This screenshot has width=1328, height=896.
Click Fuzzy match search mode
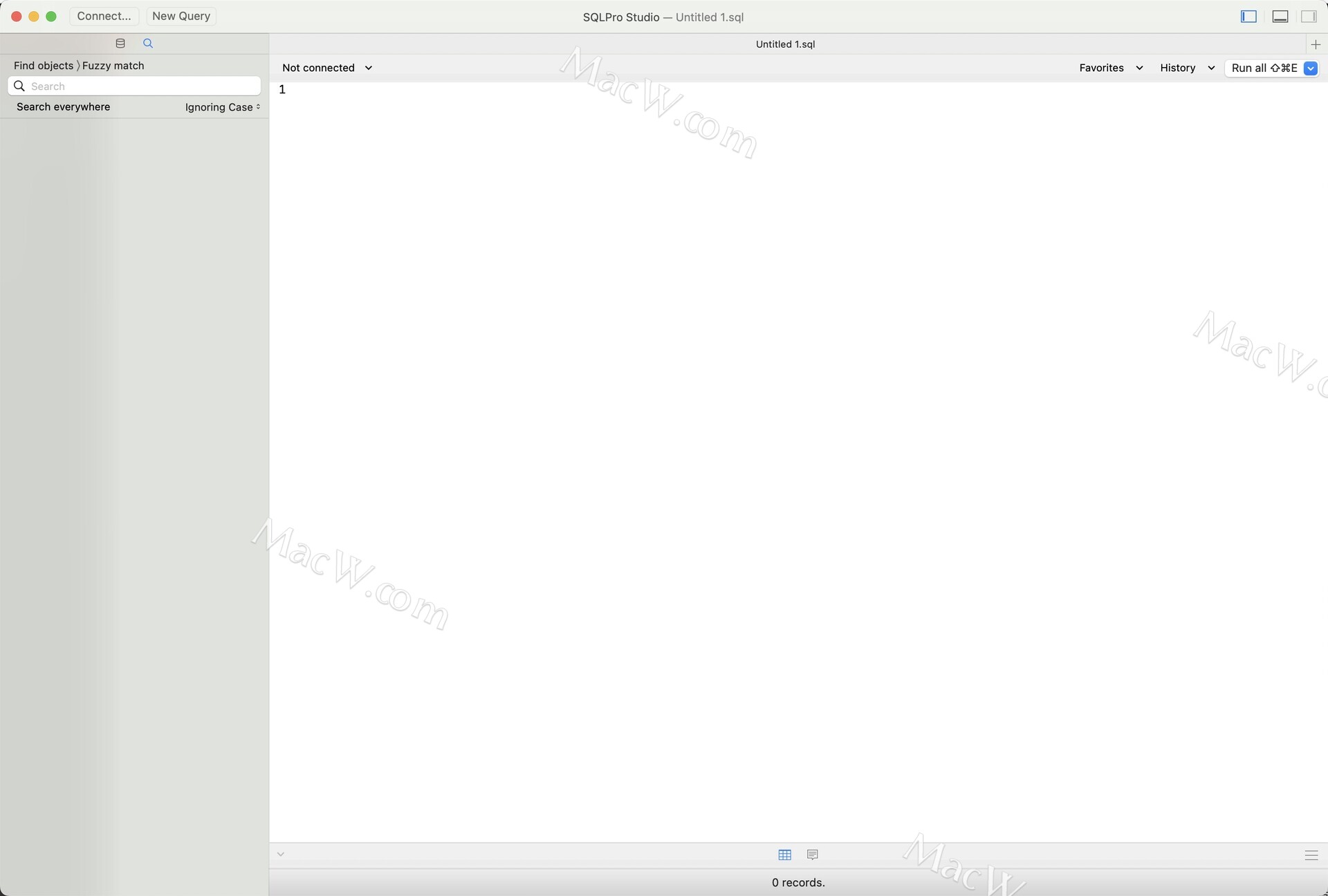click(113, 66)
